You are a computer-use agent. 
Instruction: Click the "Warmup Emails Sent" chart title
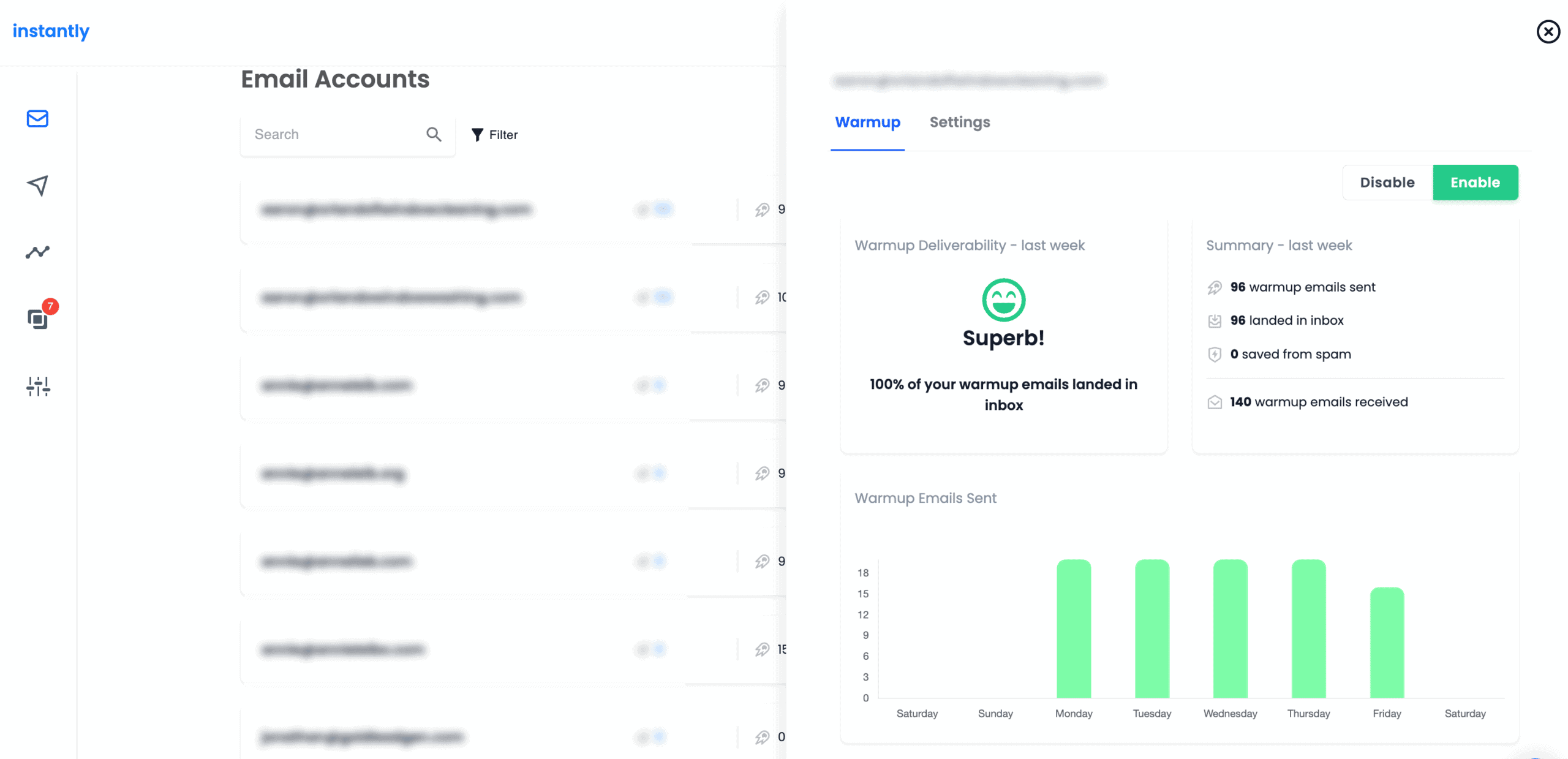pyautogui.click(x=925, y=498)
